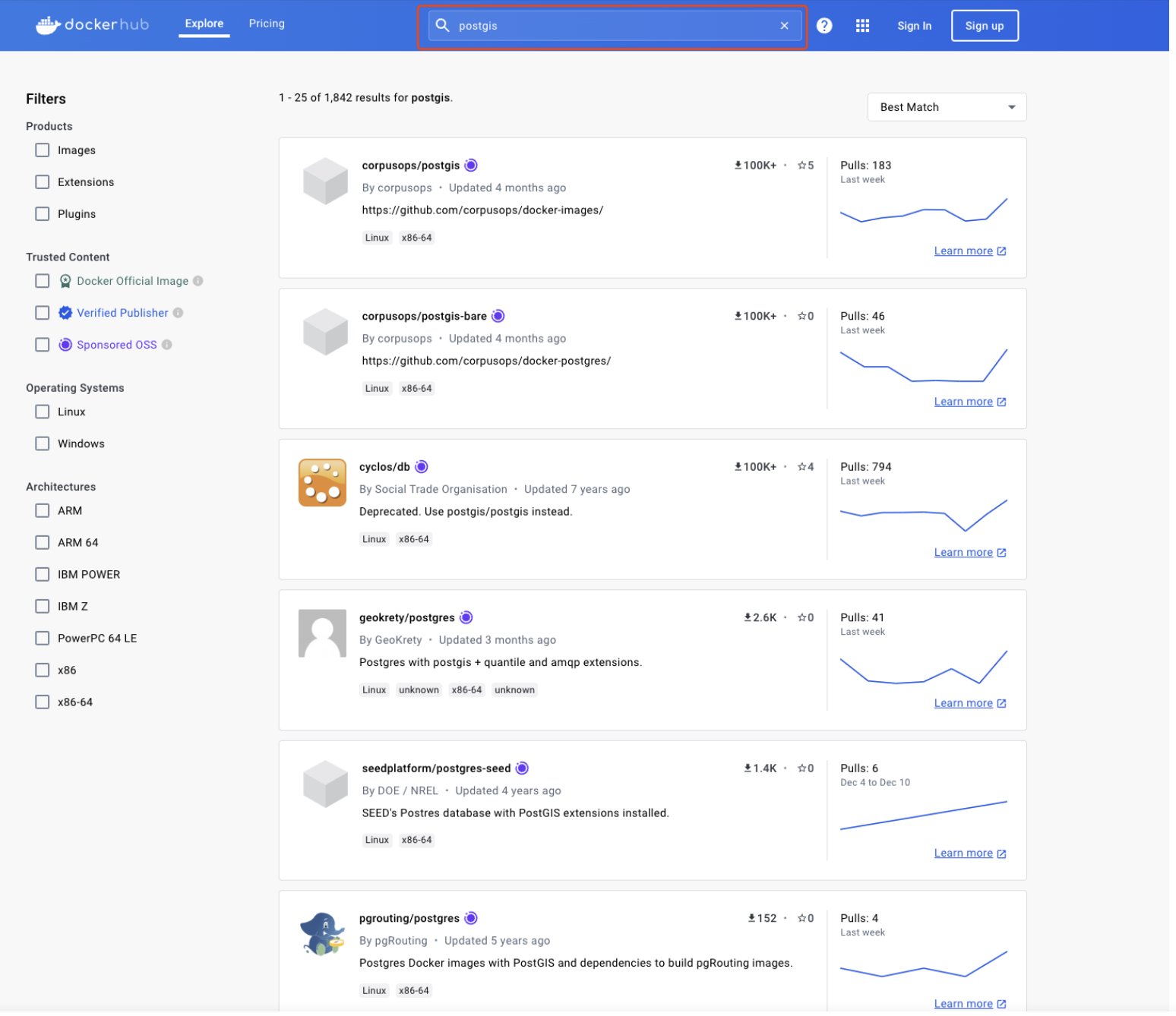The image size is (1176, 1016).
Task: Click the Docker Hub whale logo
Action: (93, 25)
